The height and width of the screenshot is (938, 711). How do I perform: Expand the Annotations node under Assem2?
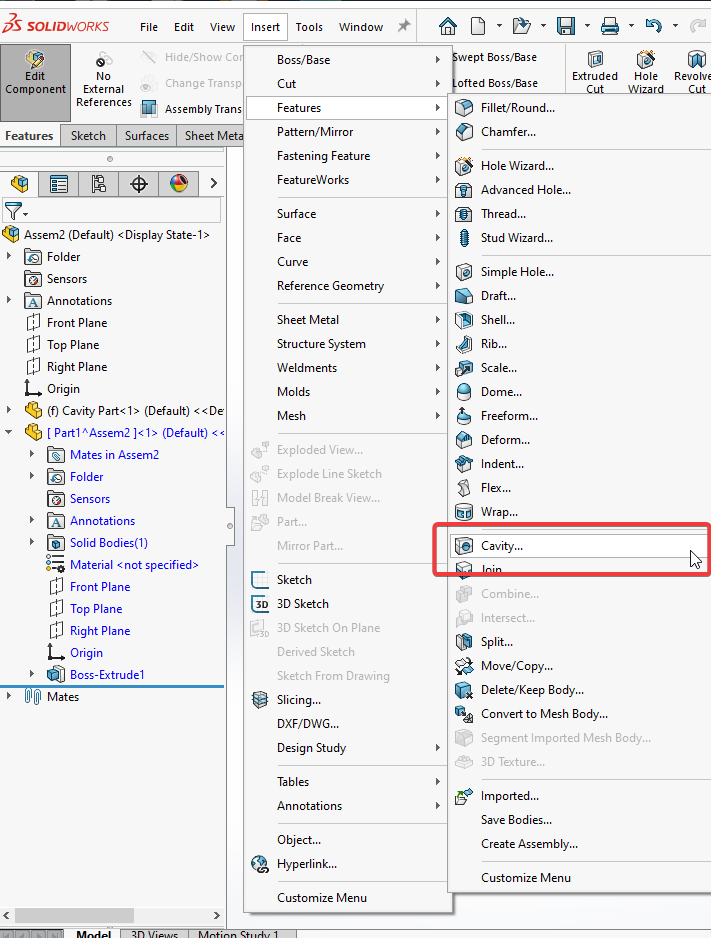(x=8, y=300)
